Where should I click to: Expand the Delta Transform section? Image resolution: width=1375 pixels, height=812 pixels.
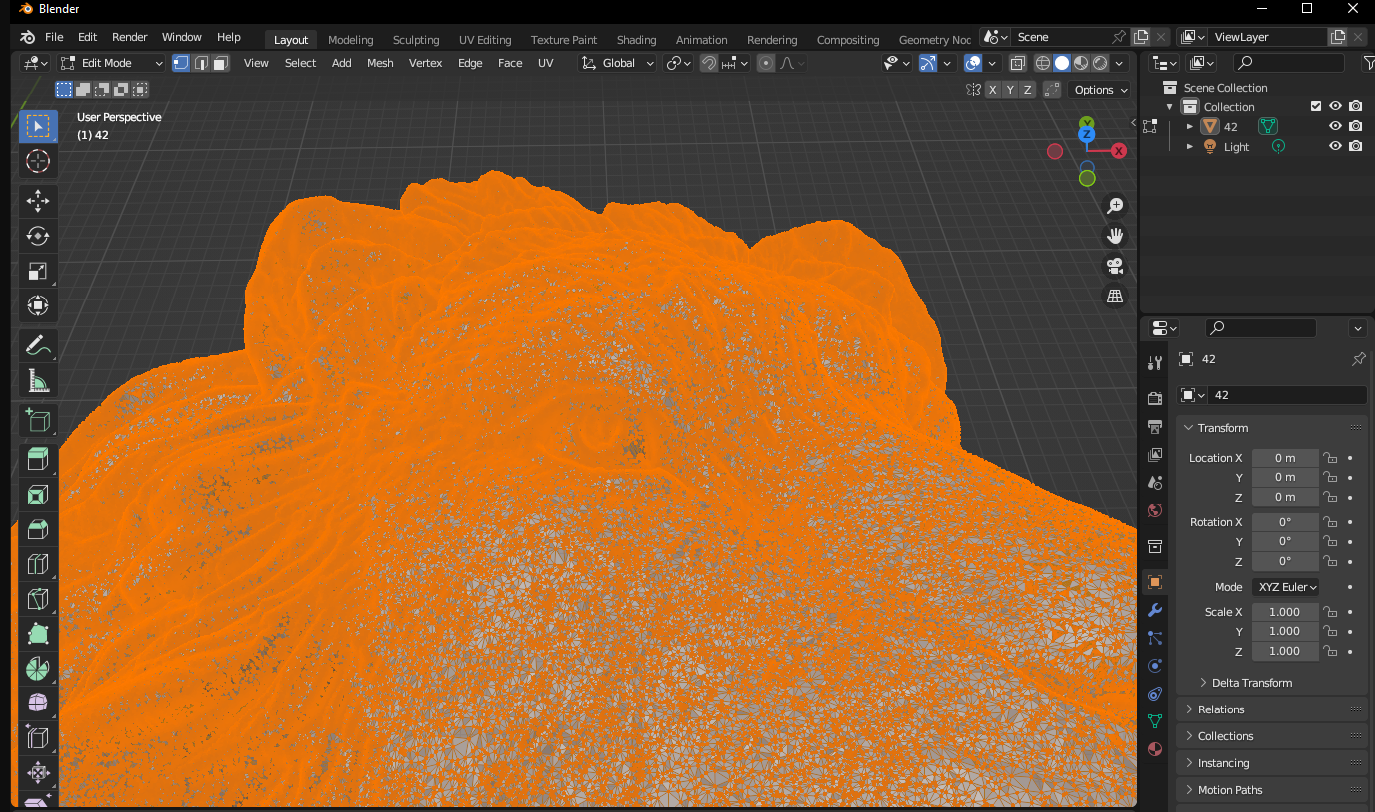pyautogui.click(x=1252, y=683)
